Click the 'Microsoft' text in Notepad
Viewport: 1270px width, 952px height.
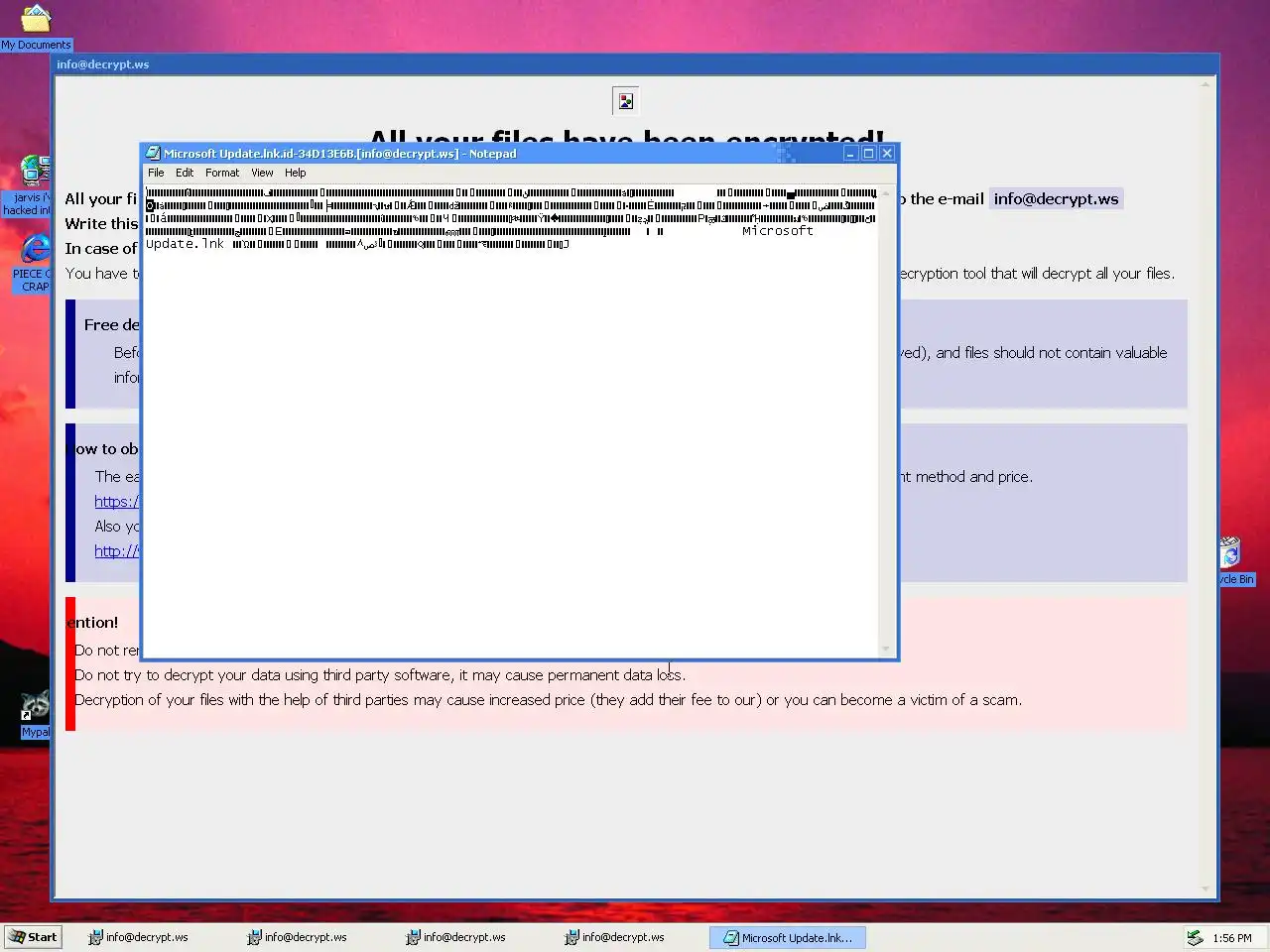click(x=778, y=231)
